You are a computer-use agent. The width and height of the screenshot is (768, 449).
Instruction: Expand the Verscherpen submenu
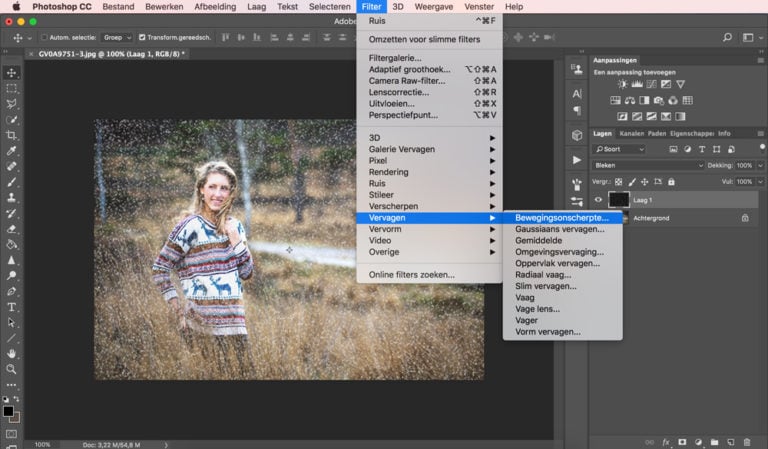429,206
